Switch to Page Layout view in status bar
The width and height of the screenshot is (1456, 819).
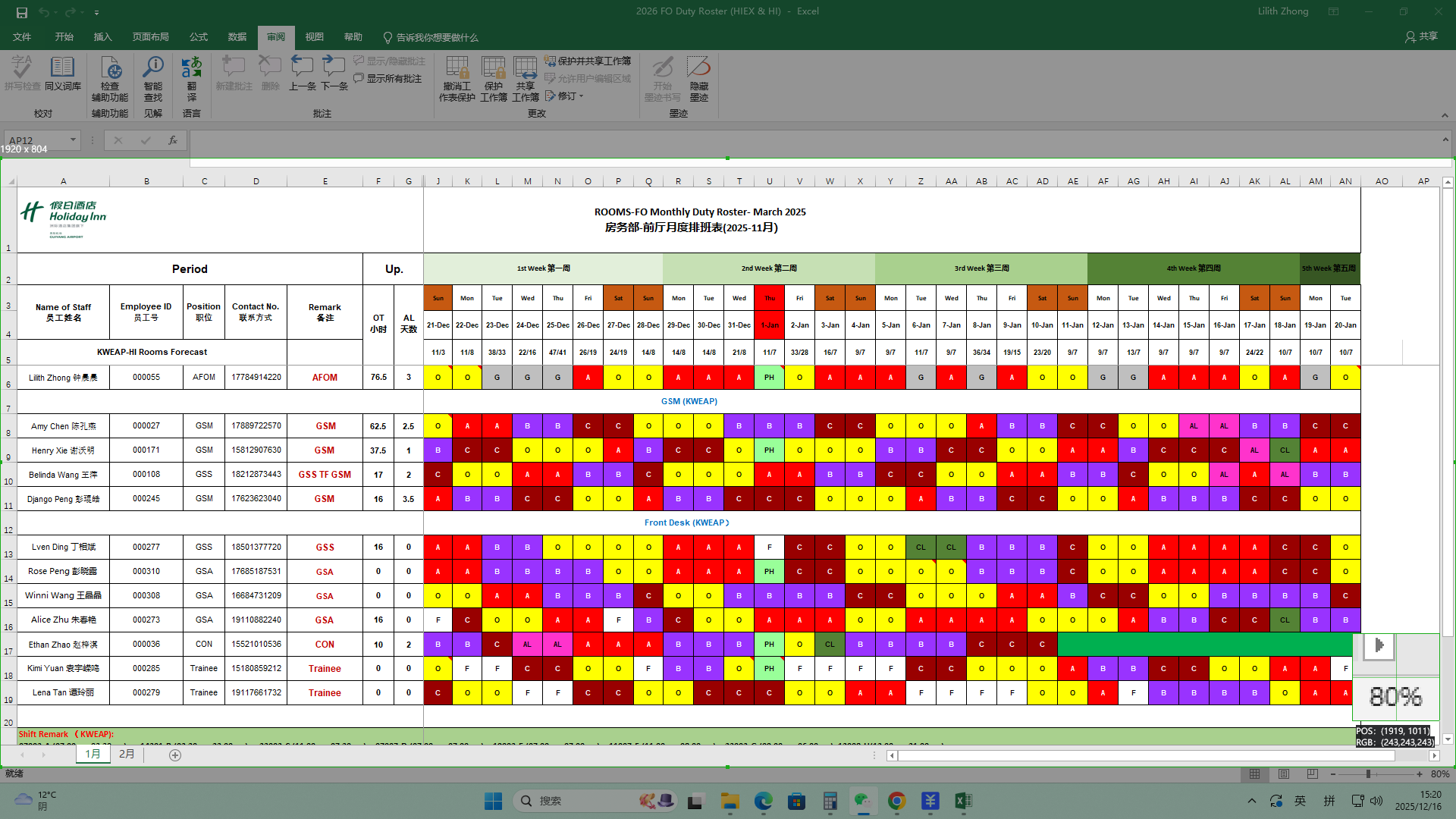pos(1283,774)
